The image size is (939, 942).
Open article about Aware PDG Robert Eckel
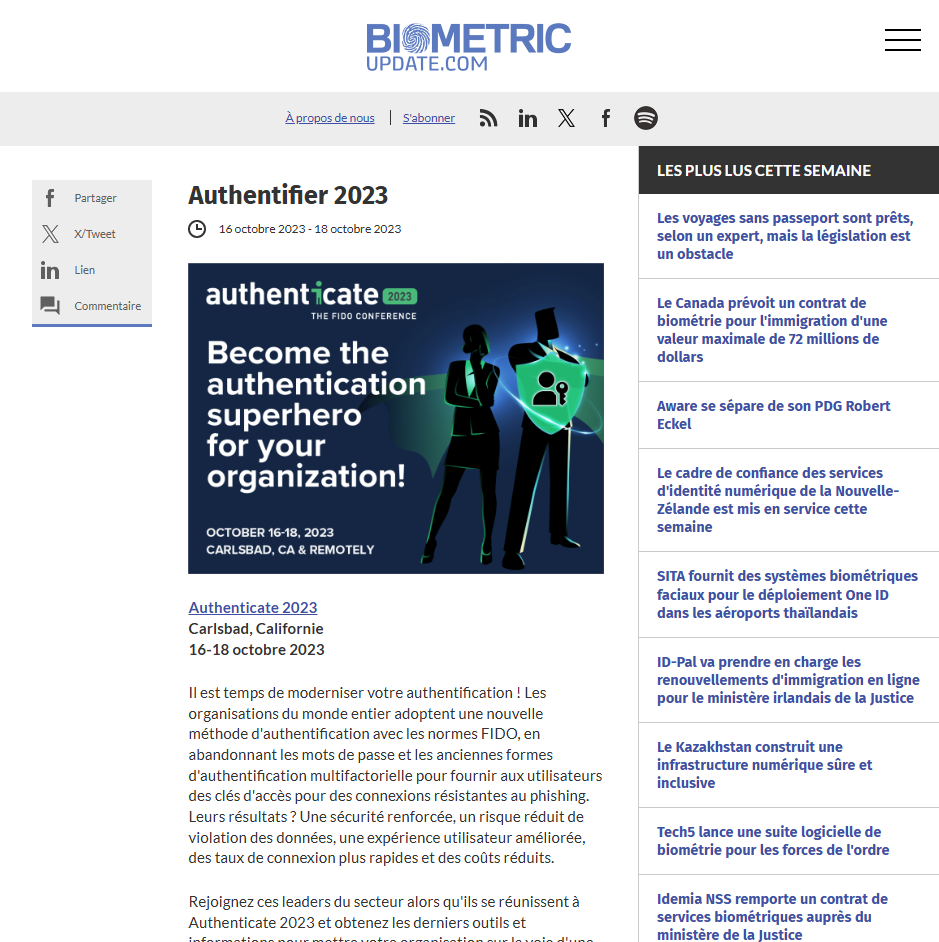(773, 415)
